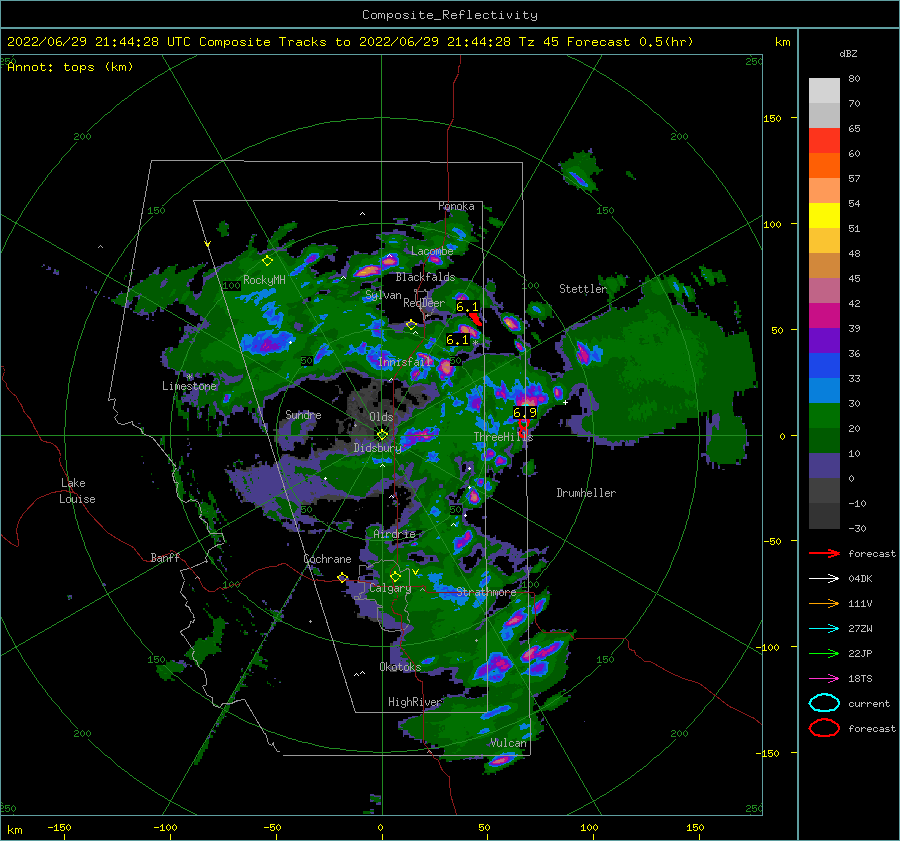Click the Olds label
900x841 pixels.
381,417
